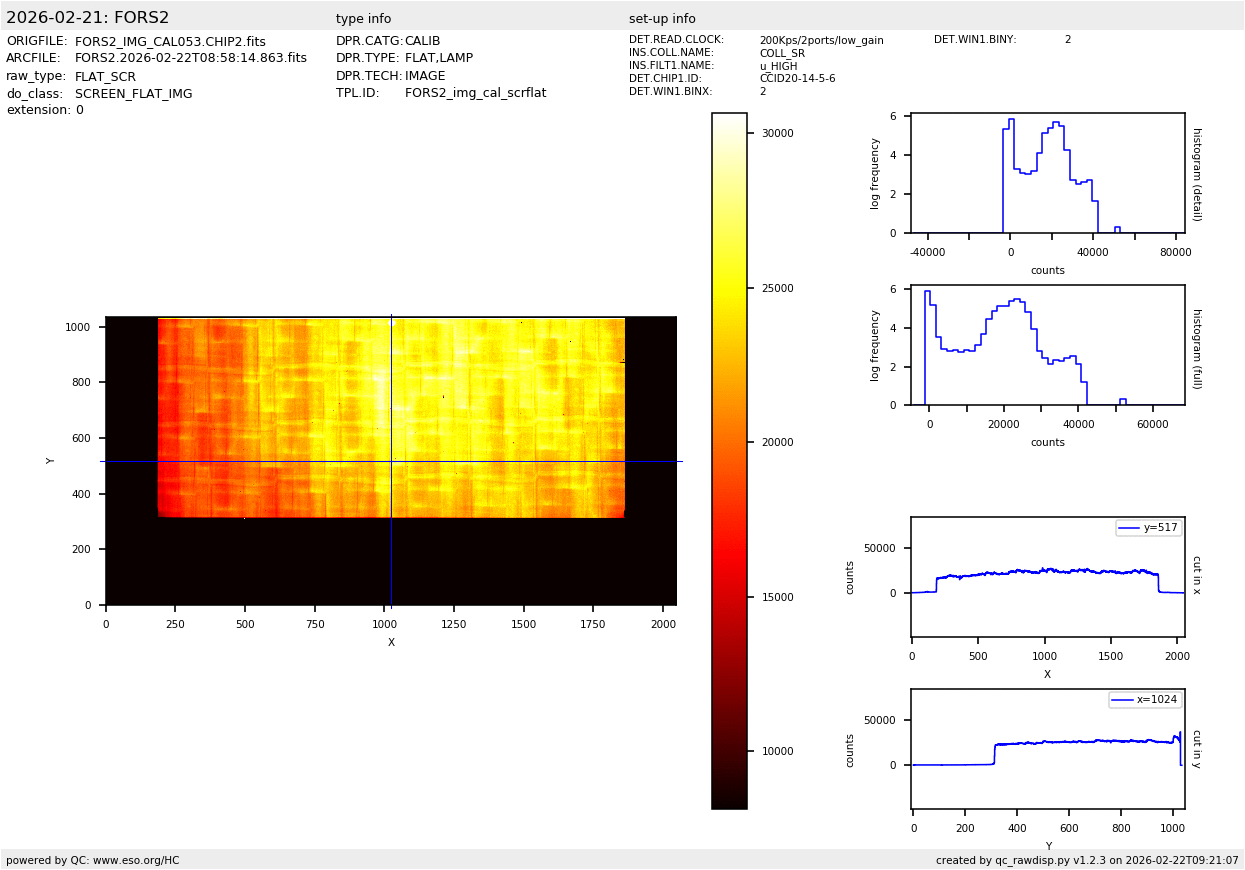Click the ARCFILE name FORS2.2026-02-22T08:58:14.863.fits
The image size is (1245, 870).
pyautogui.click(x=191, y=59)
